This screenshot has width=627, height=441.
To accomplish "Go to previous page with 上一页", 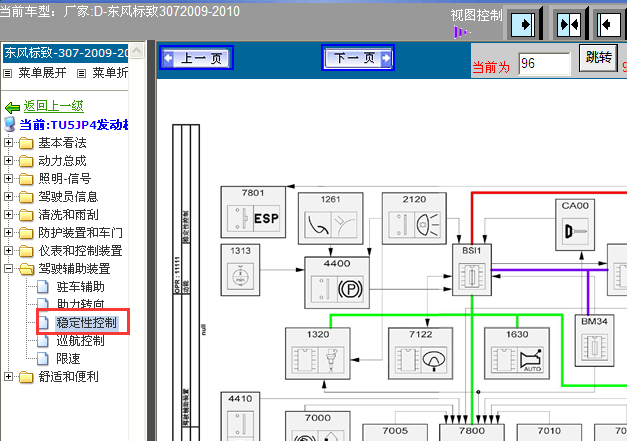I will click(196, 58).
